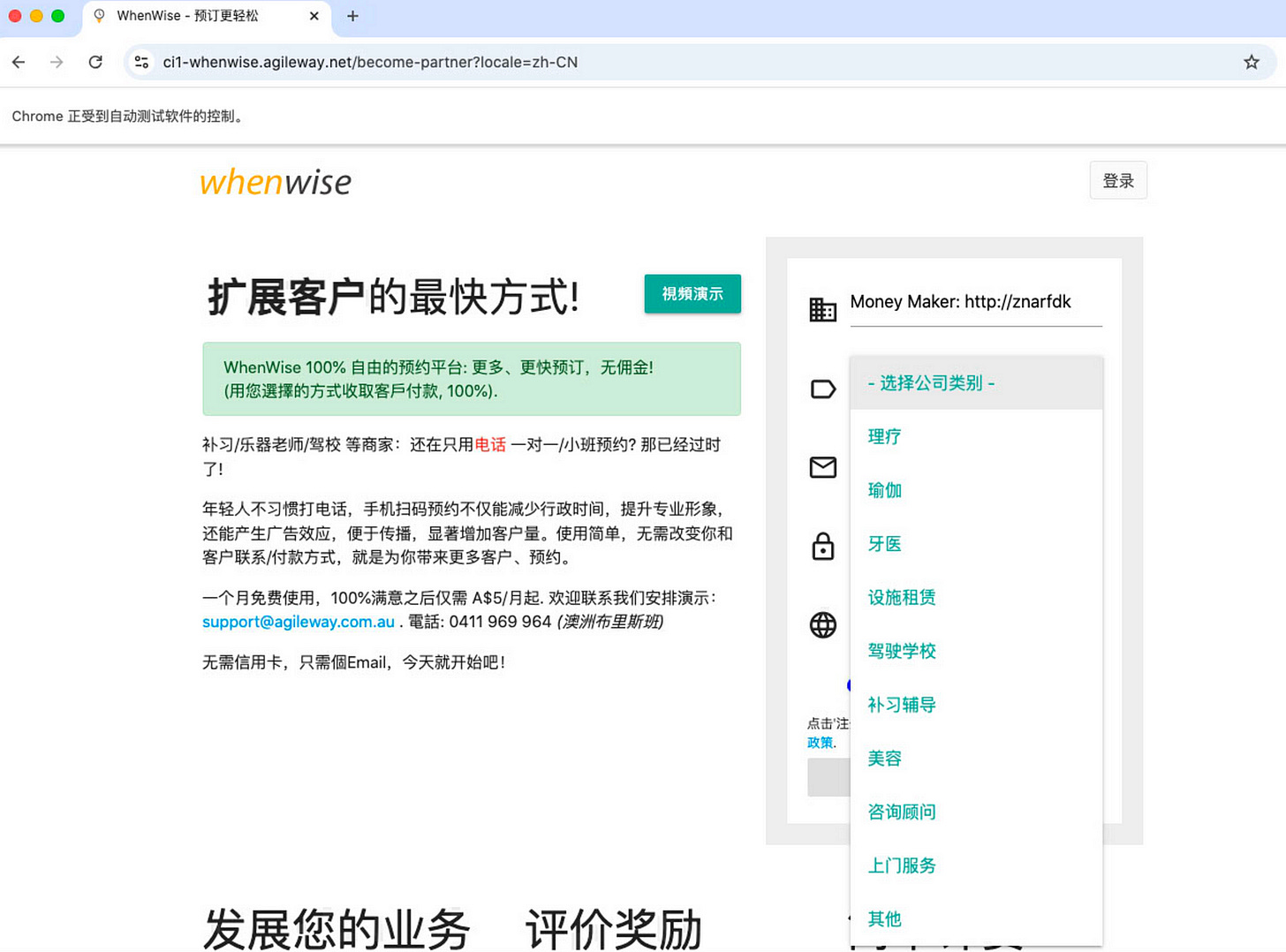Choose 设施租赁 from category list

[976, 598]
